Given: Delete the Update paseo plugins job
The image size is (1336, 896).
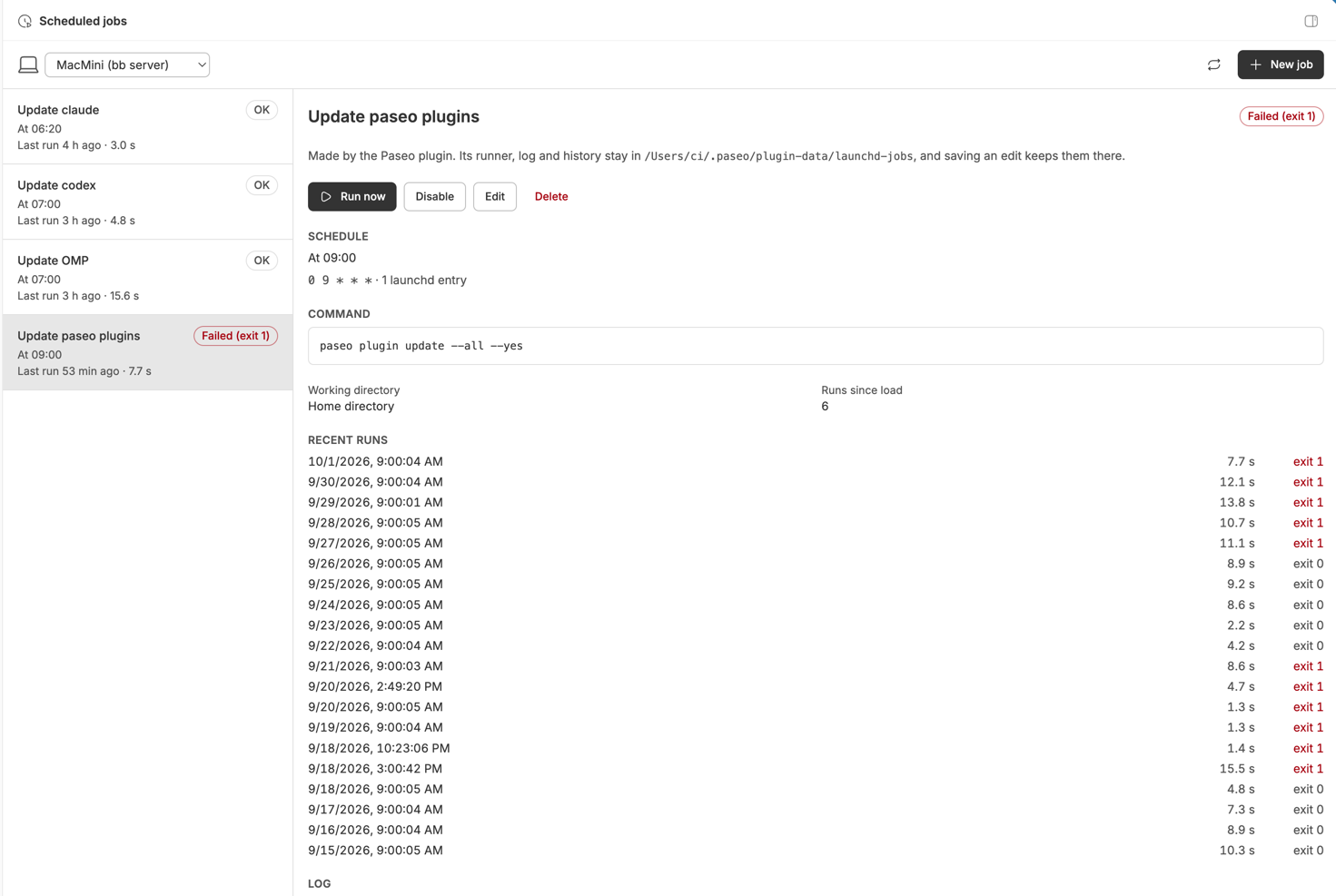Looking at the screenshot, I should (x=550, y=196).
